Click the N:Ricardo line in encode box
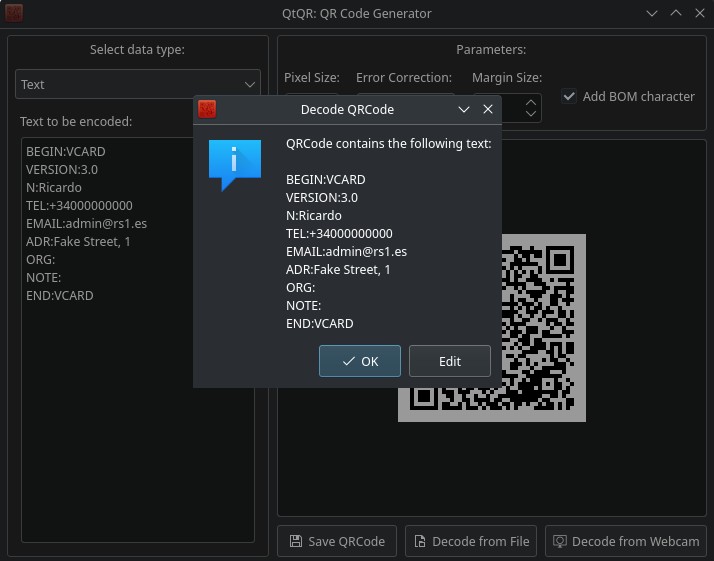This screenshot has width=714, height=561. tap(54, 187)
